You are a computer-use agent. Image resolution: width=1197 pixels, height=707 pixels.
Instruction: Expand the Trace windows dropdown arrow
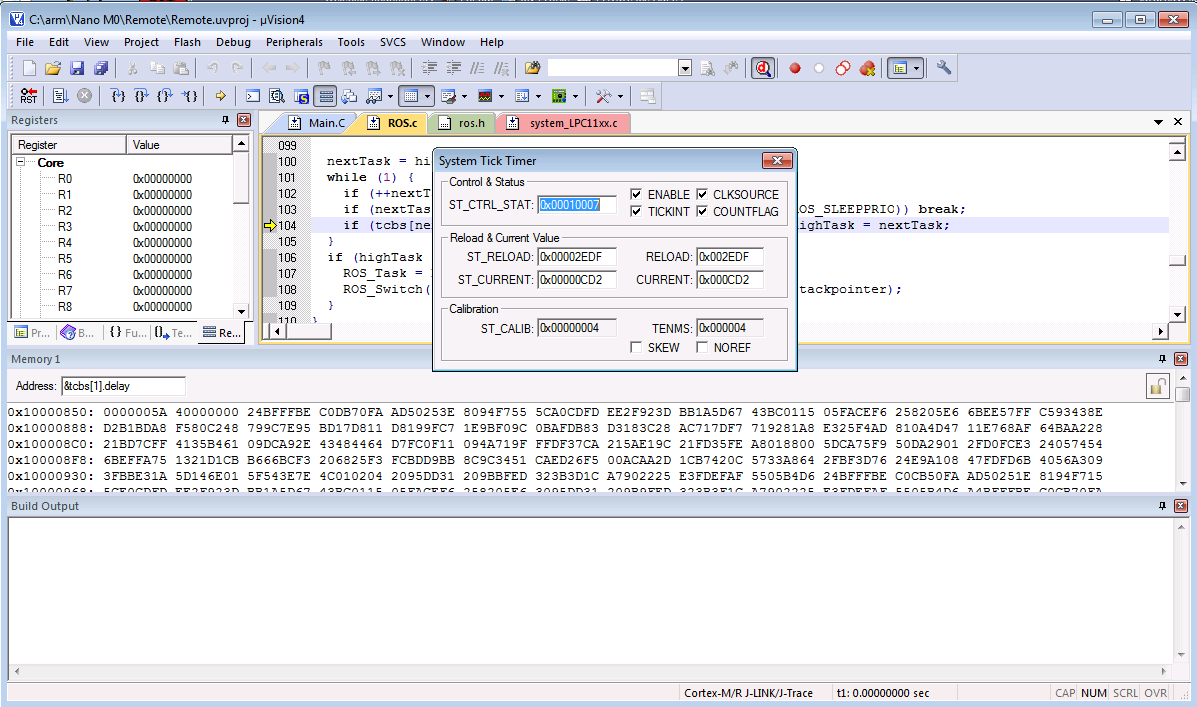coord(538,96)
